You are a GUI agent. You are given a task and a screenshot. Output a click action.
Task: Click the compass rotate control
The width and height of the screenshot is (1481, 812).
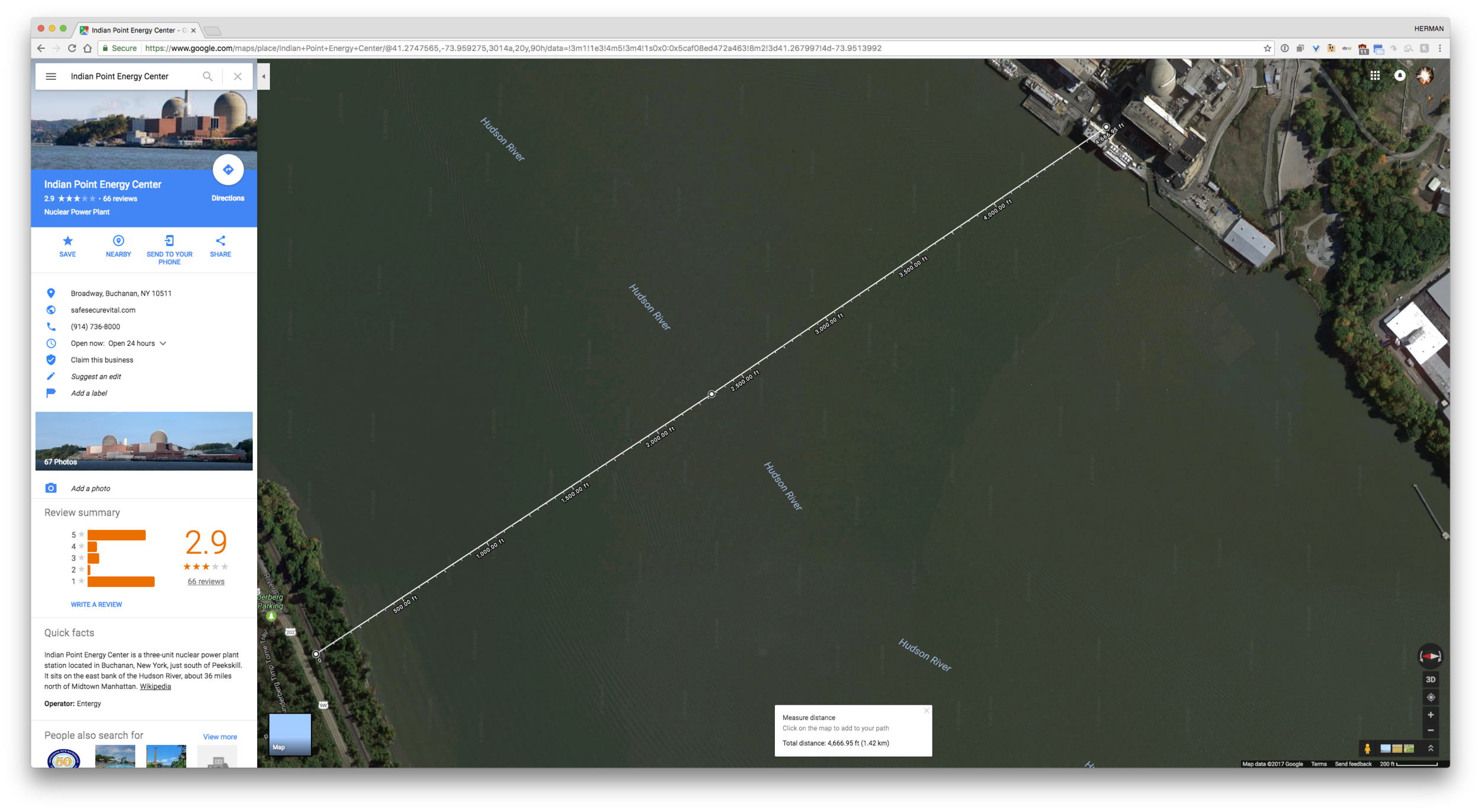pyautogui.click(x=1429, y=656)
